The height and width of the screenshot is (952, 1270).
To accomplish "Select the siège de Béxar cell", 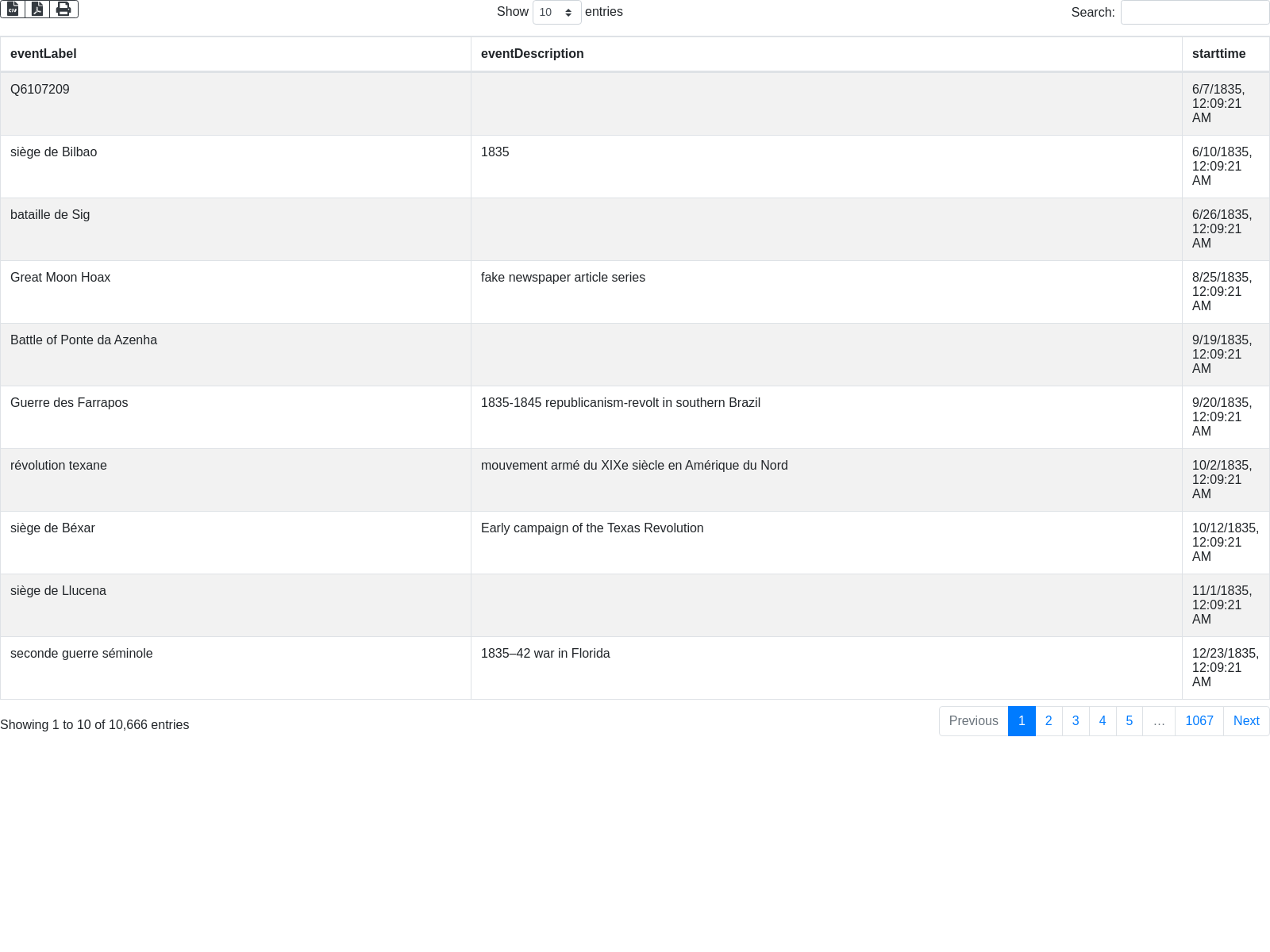I will (52, 528).
